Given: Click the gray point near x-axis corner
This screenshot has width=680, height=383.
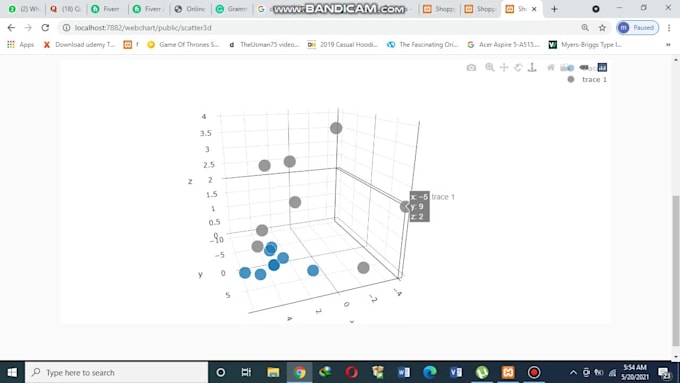Looking at the screenshot, I should [x=363, y=268].
